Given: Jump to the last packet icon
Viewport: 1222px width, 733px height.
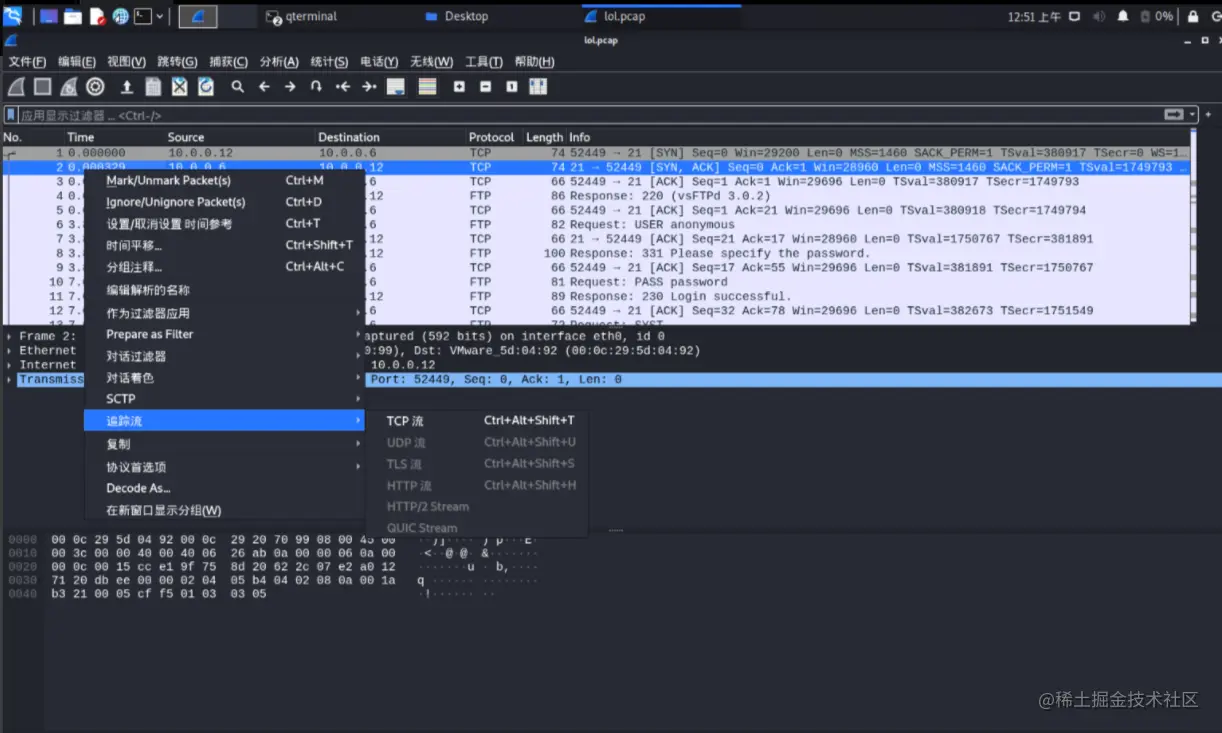Looking at the screenshot, I should coord(369,87).
